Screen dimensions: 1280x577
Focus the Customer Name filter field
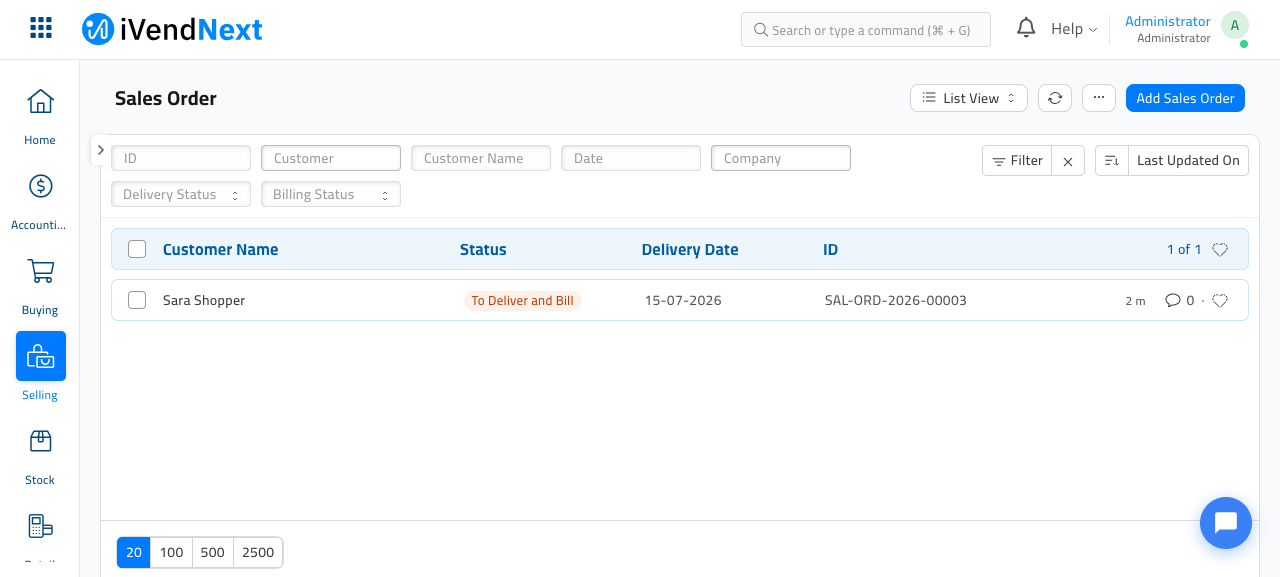(481, 158)
